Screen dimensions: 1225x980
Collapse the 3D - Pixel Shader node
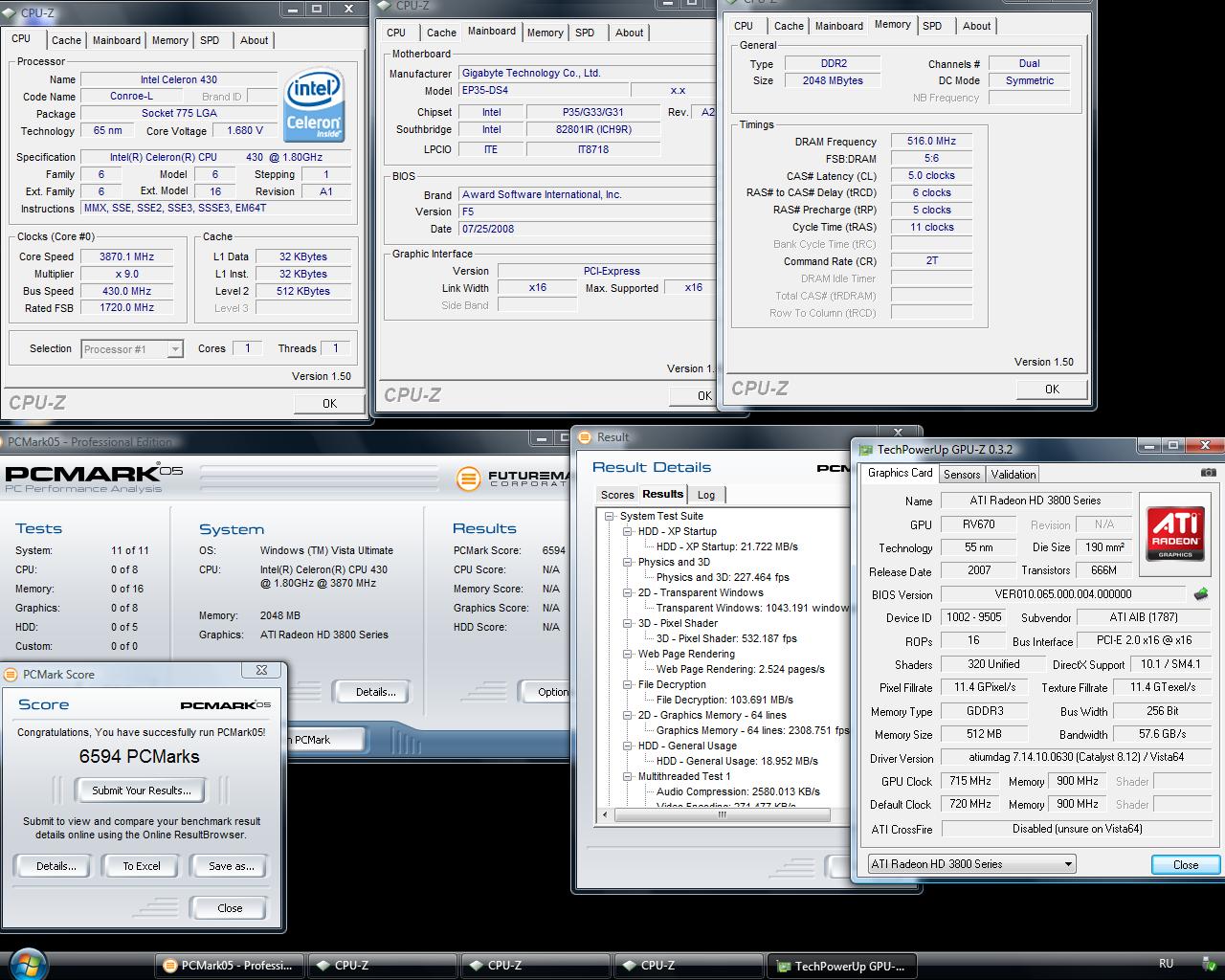click(628, 623)
